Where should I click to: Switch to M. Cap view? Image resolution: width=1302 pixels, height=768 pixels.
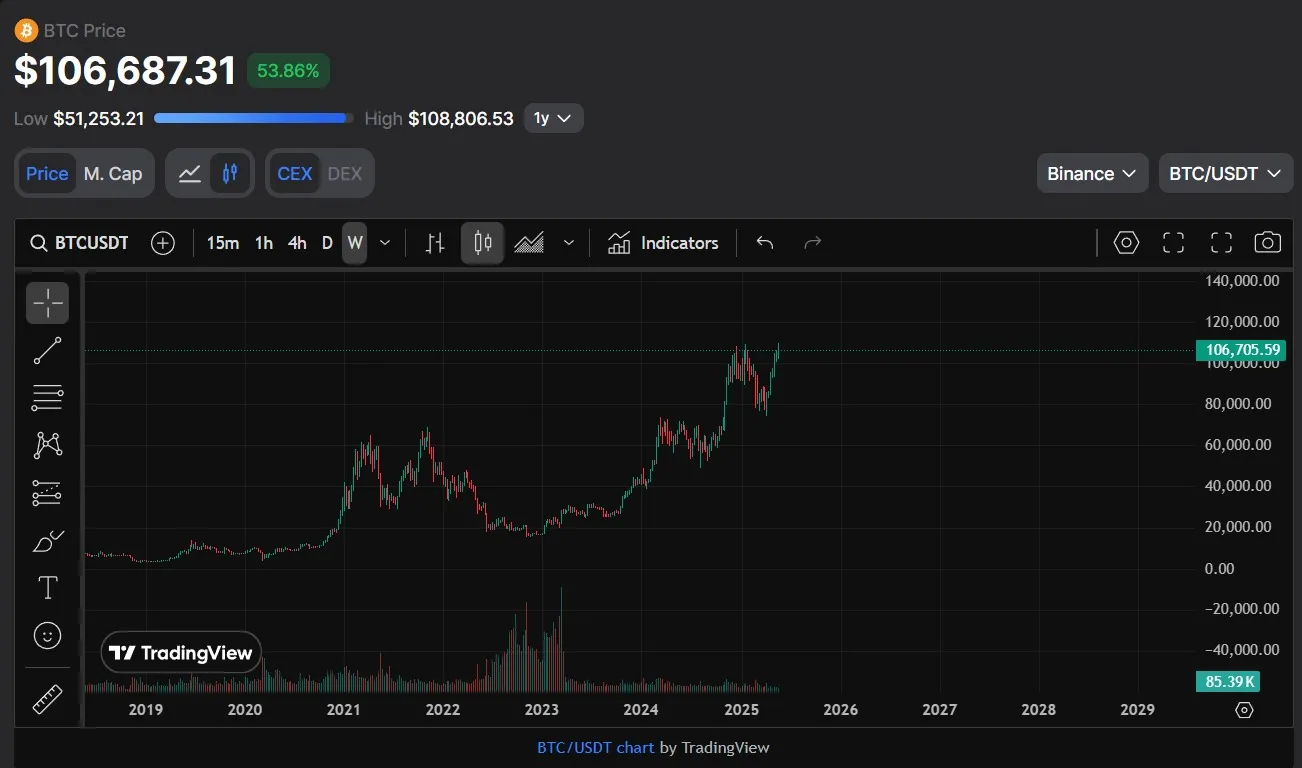[113, 173]
